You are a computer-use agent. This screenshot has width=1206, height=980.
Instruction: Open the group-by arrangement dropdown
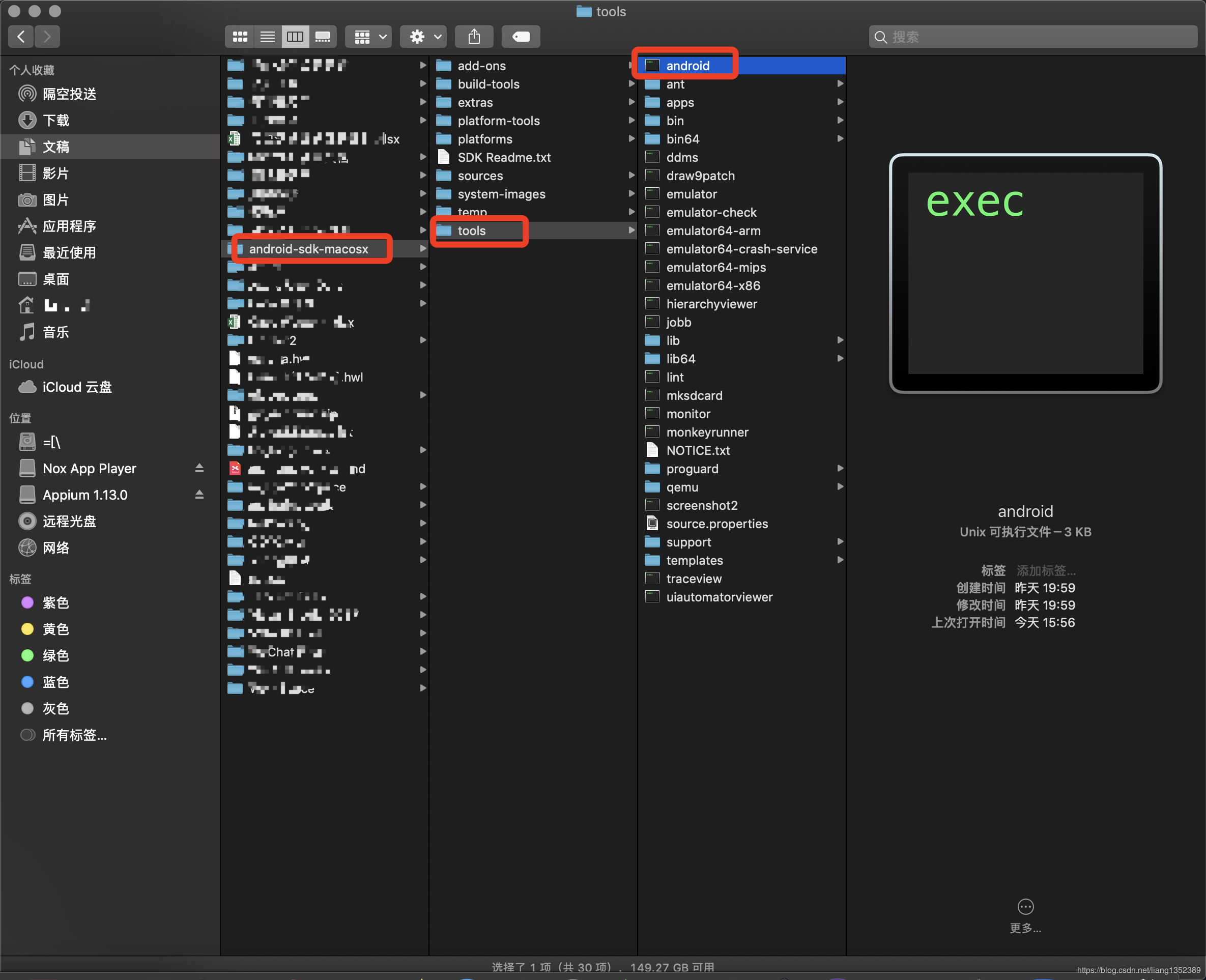coord(369,37)
